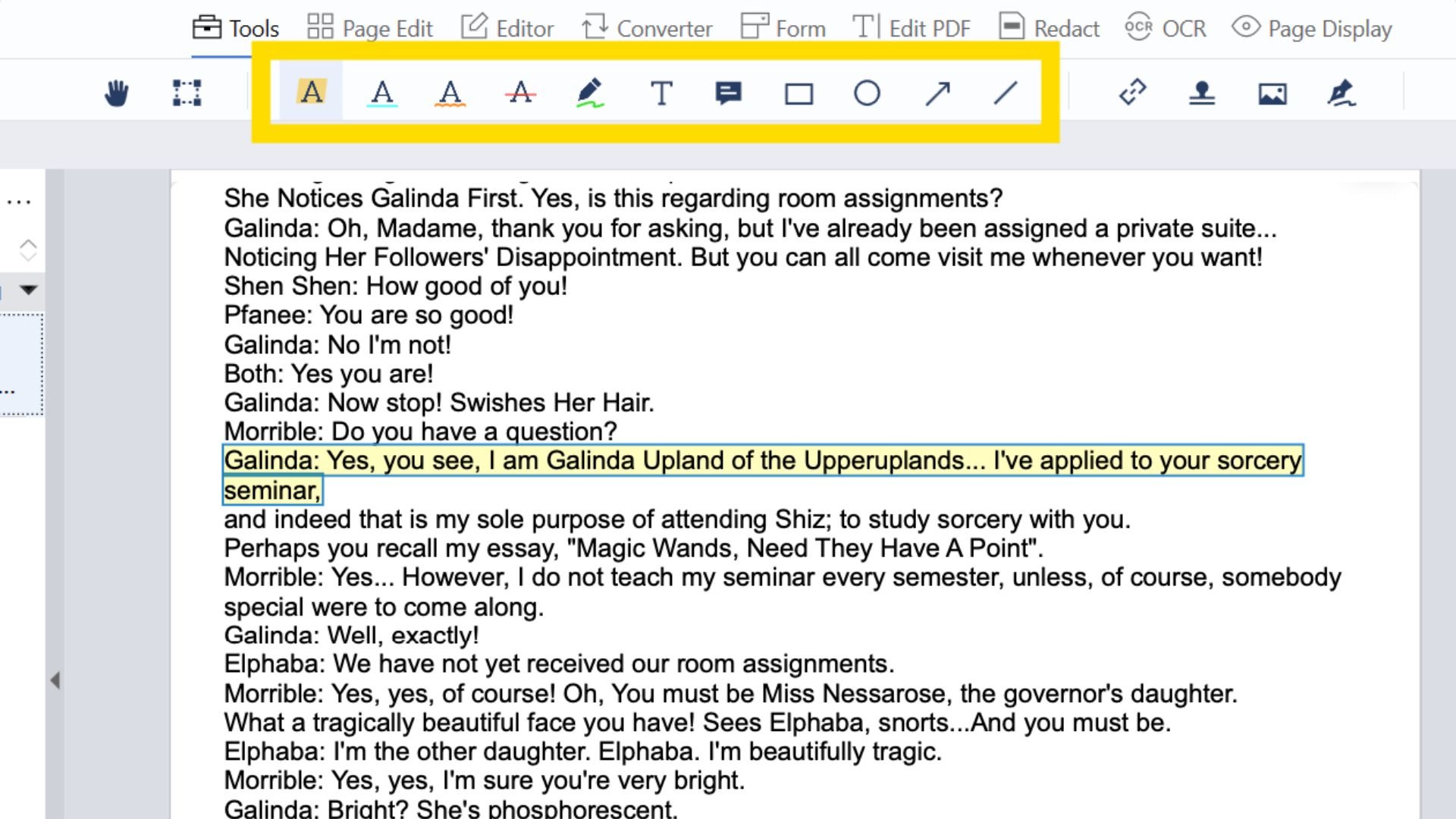The height and width of the screenshot is (819, 1456).
Task: Open the OCR tab
Action: coord(1165,28)
